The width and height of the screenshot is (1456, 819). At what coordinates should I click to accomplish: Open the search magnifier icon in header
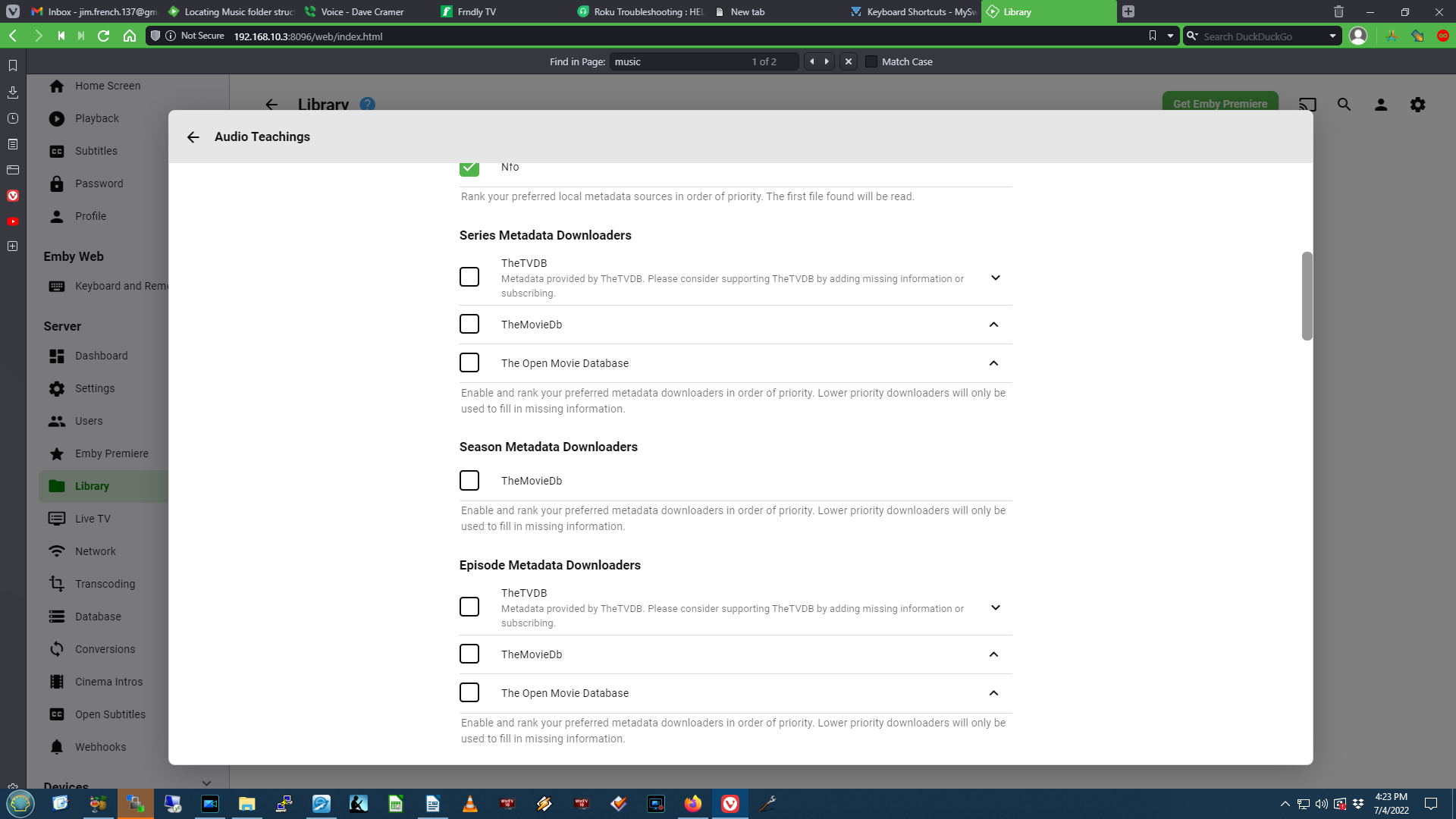click(x=1344, y=105)
